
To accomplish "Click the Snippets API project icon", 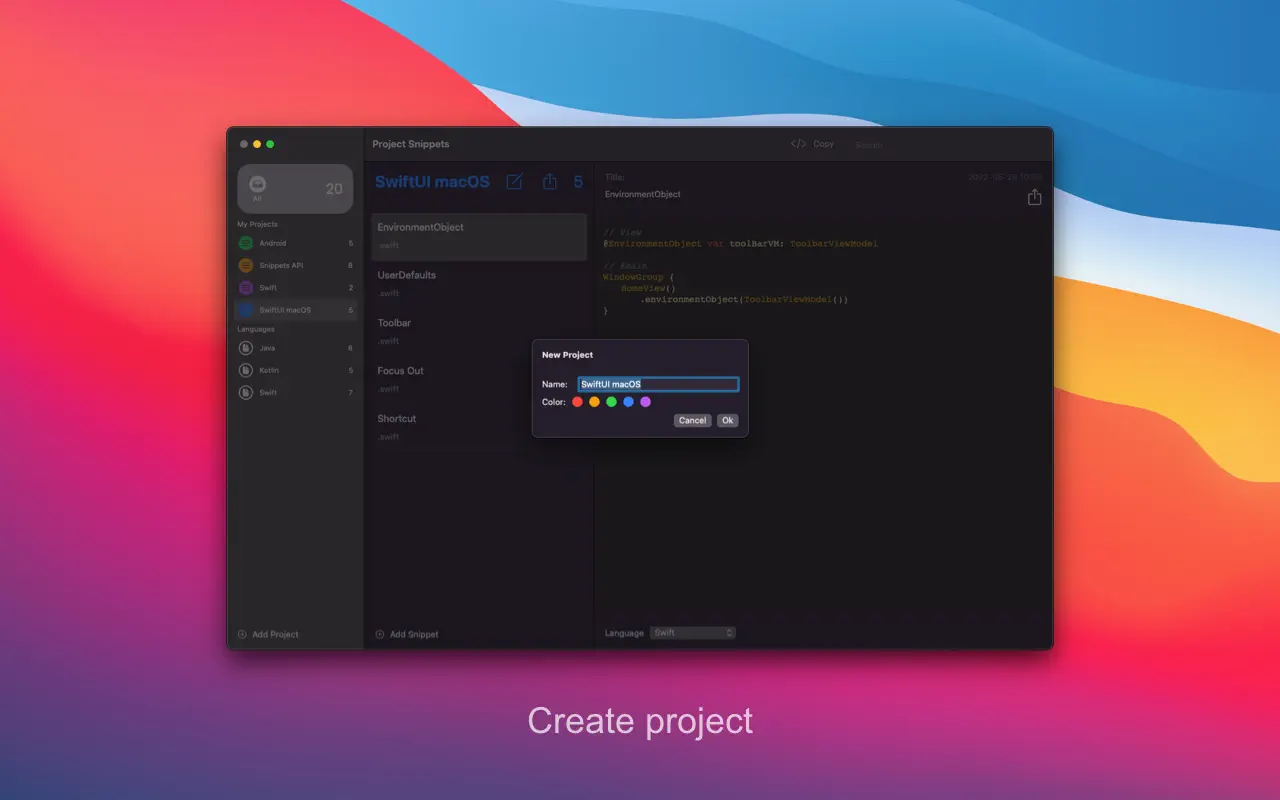I will click(245, 265).
